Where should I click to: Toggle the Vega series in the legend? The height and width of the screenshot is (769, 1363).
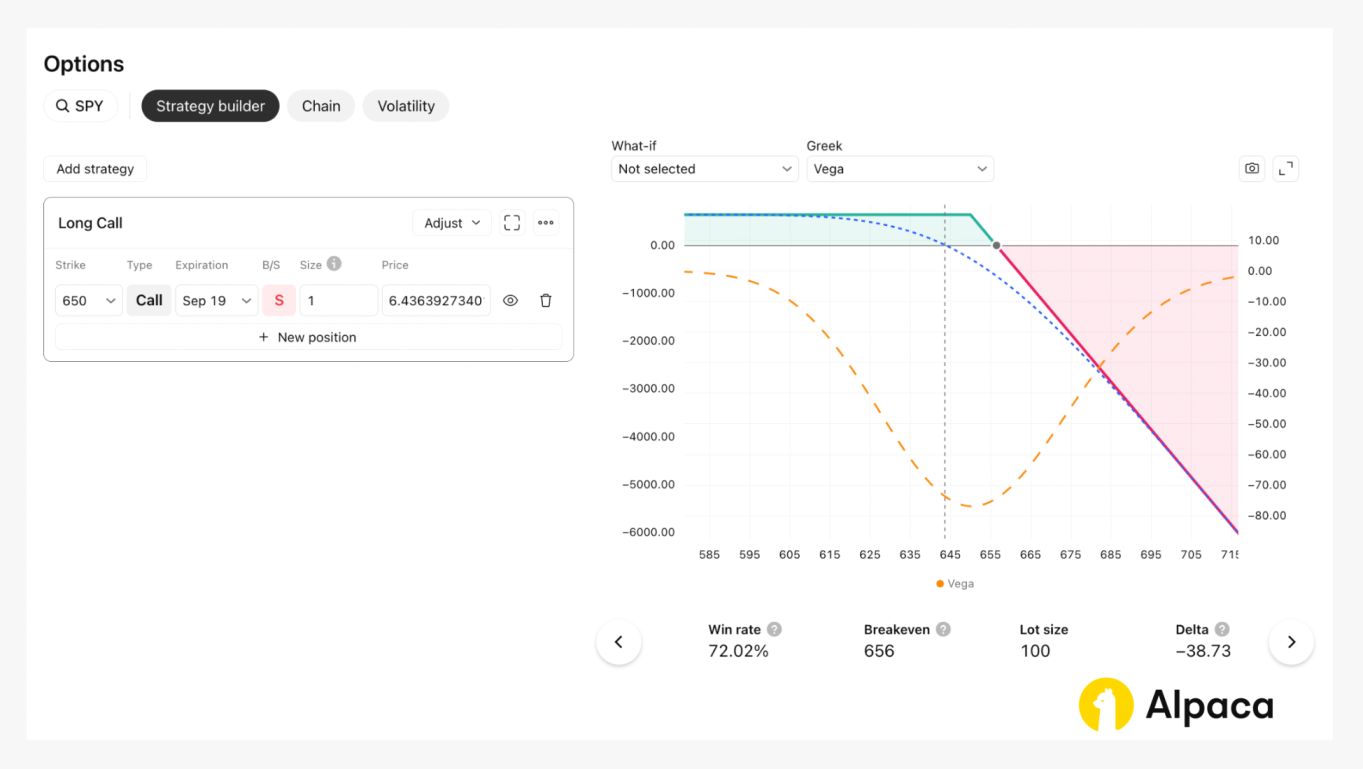click(x=954, y=583)
